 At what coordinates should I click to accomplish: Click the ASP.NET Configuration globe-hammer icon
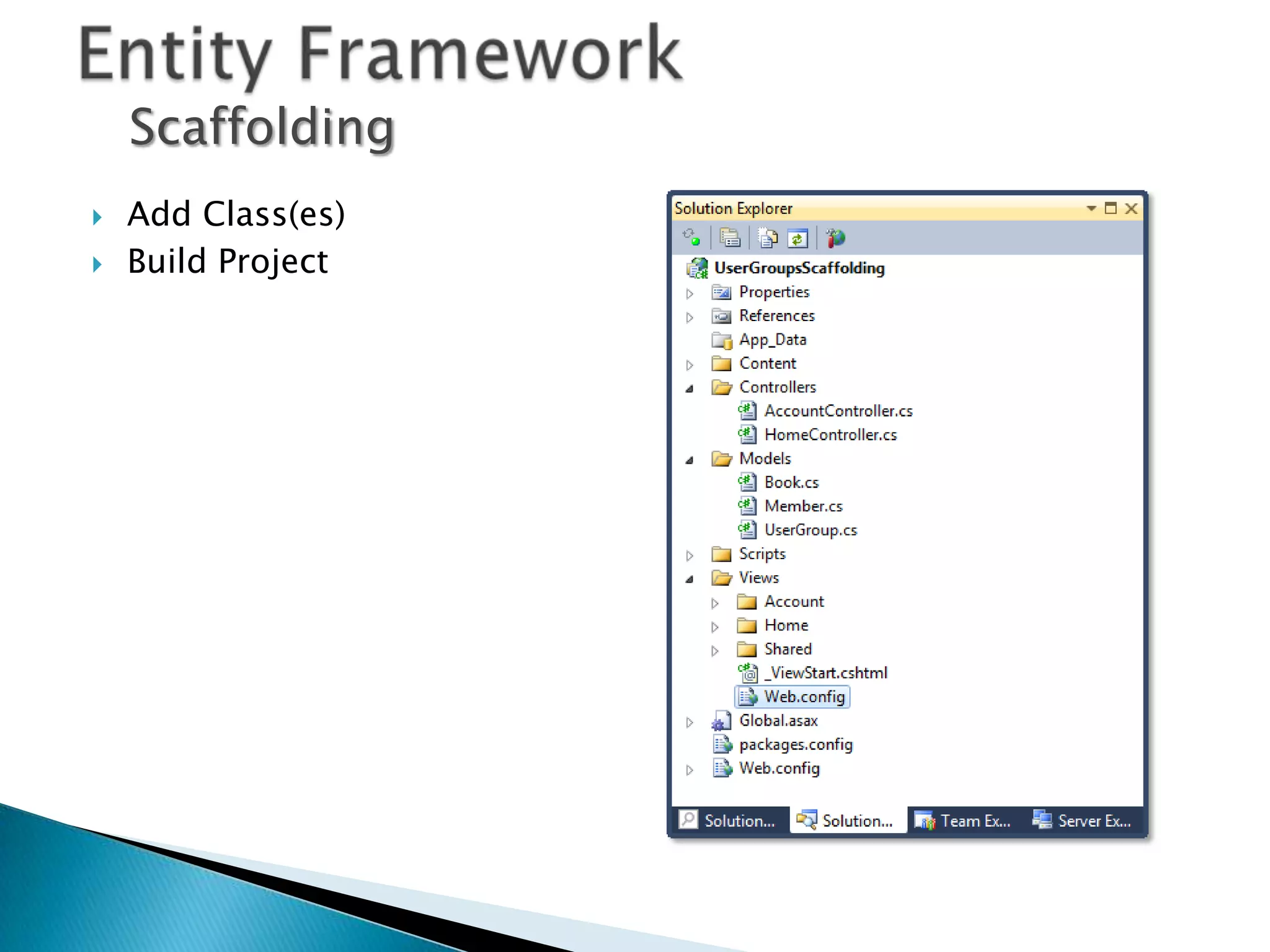click(835, 237)
